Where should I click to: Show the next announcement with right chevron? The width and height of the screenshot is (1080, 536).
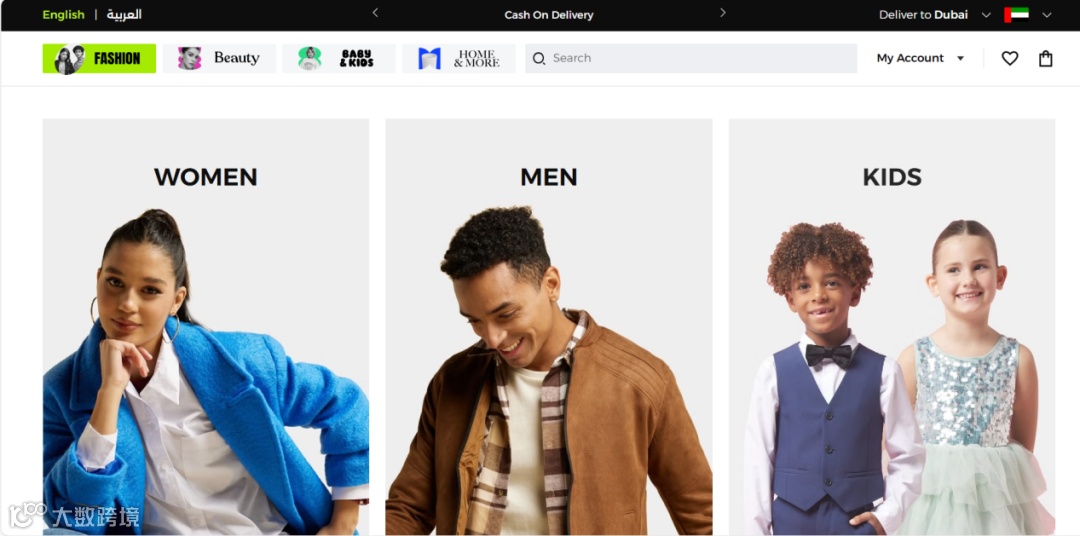pos(723,12)
